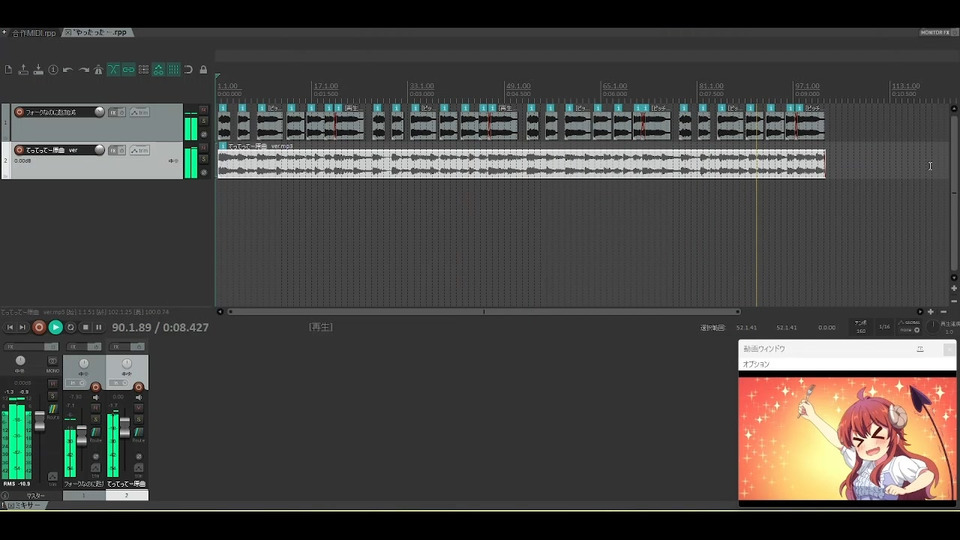Viewport: 960px width, 540px height.
Task: Toggle Item grouping link icon
Action: coord(129,70)
